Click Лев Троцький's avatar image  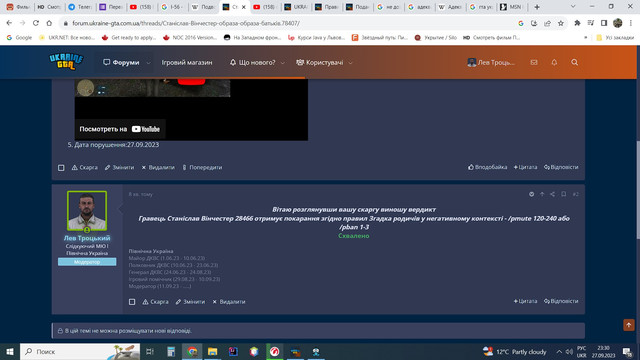[x=87, y=211]
